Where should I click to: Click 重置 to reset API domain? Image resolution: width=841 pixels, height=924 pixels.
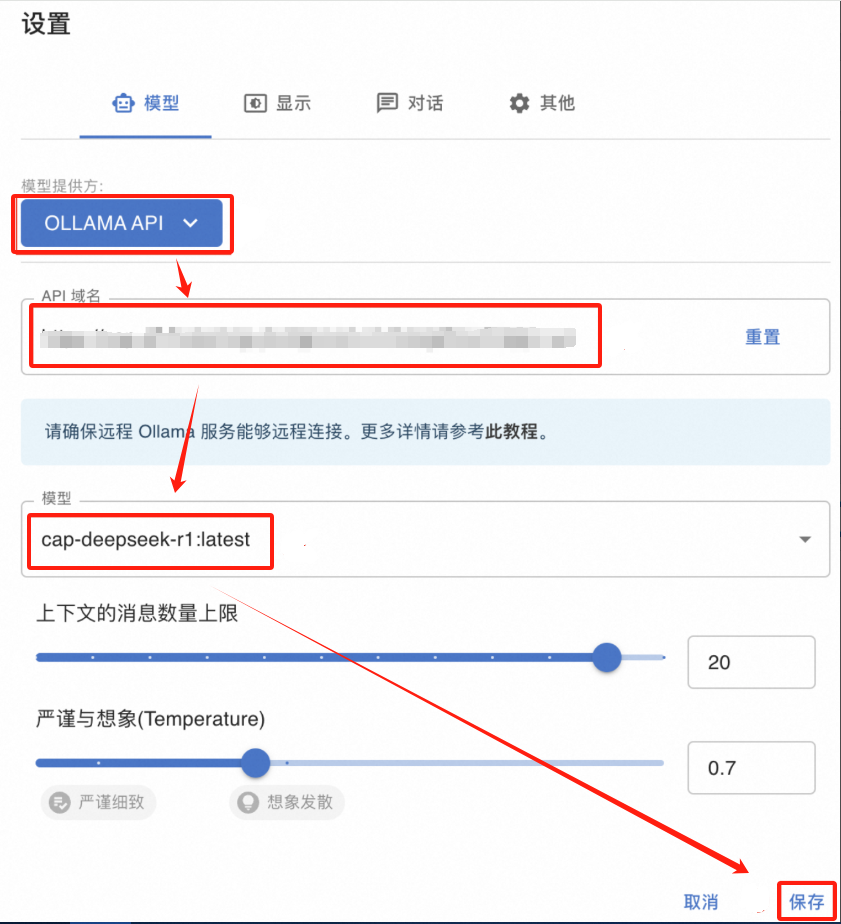(x=762, y=337)
